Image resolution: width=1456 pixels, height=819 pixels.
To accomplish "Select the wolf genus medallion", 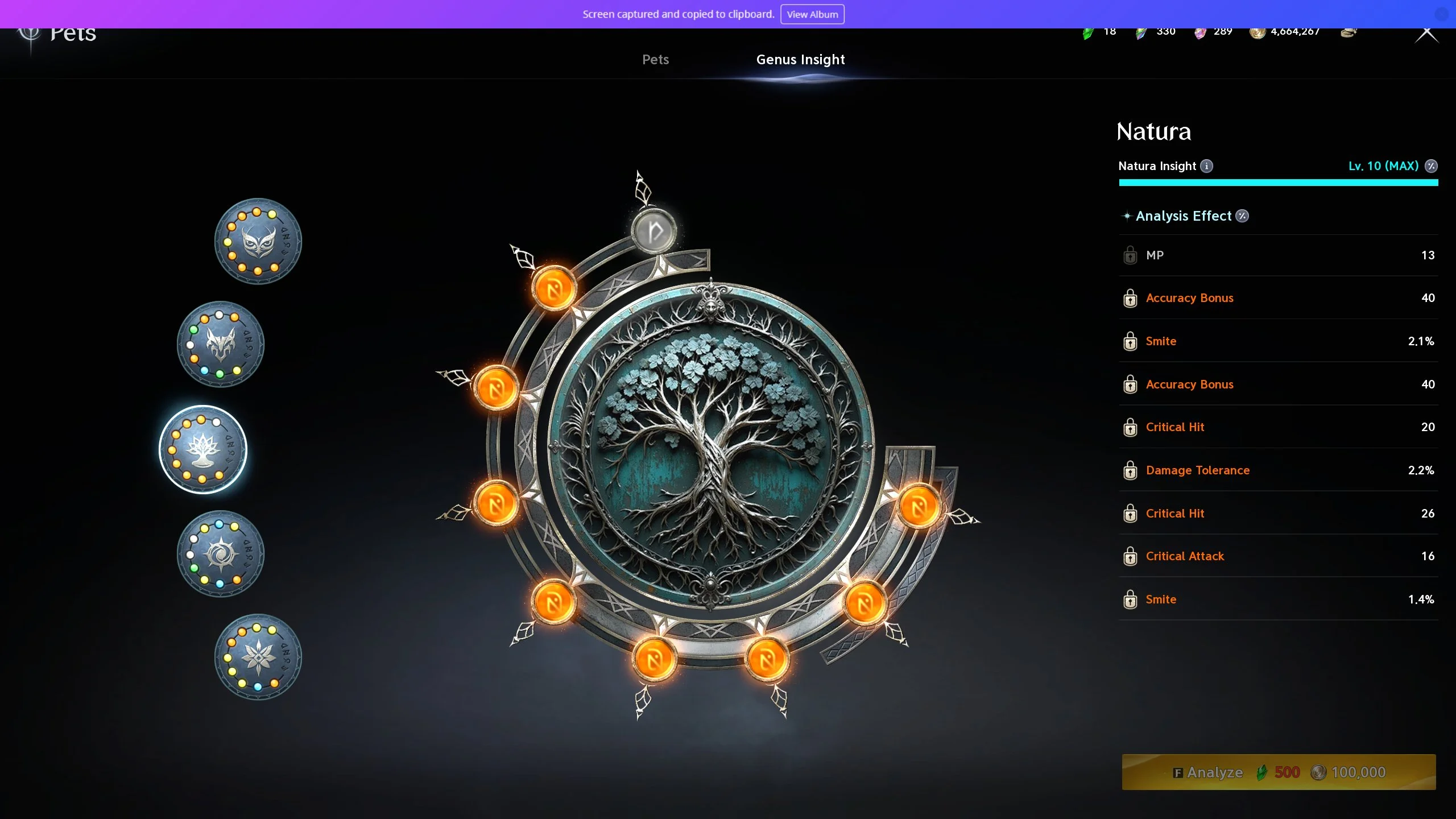I will [221, 345].
